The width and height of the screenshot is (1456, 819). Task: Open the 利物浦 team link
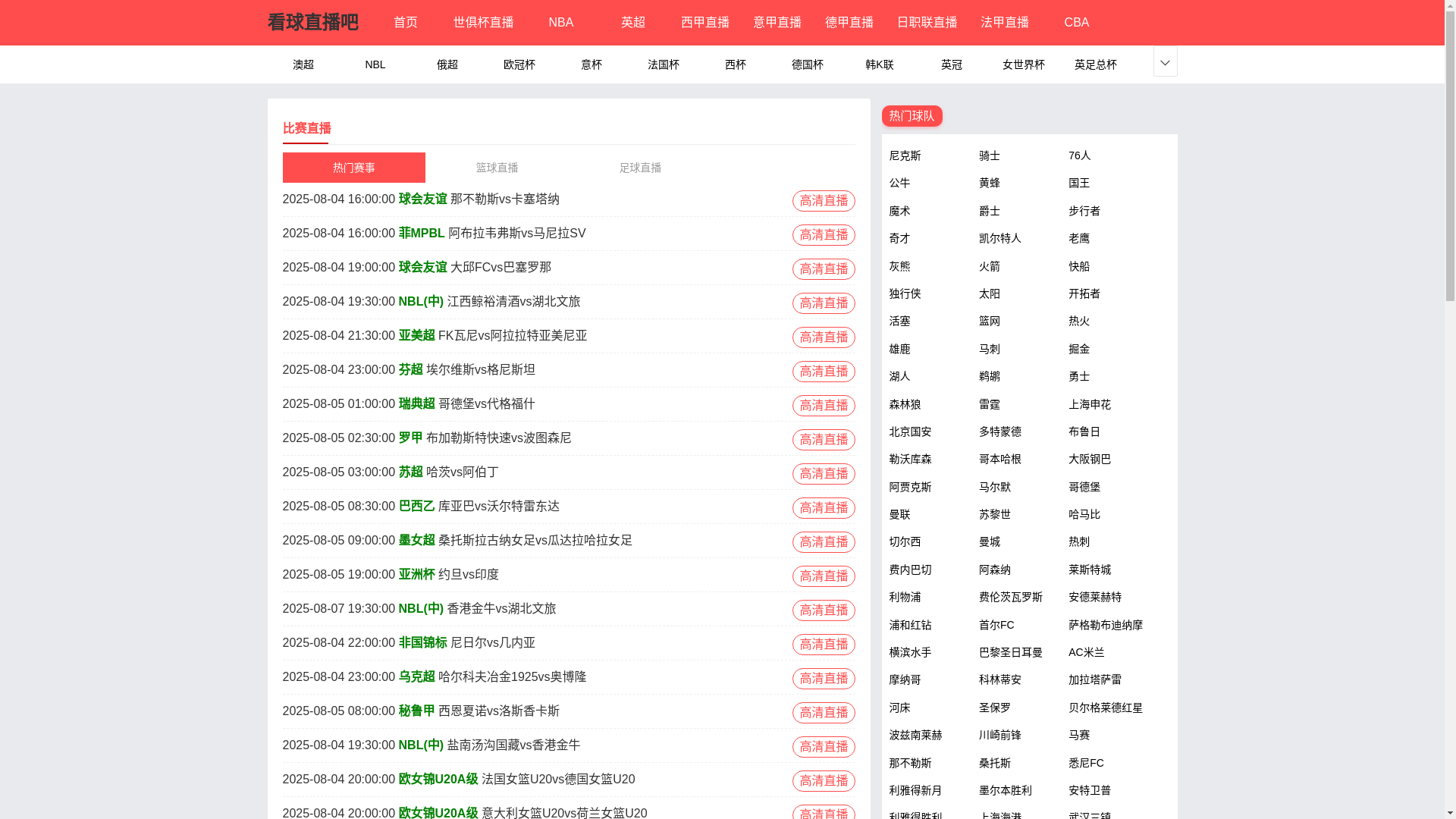(905, 597)
